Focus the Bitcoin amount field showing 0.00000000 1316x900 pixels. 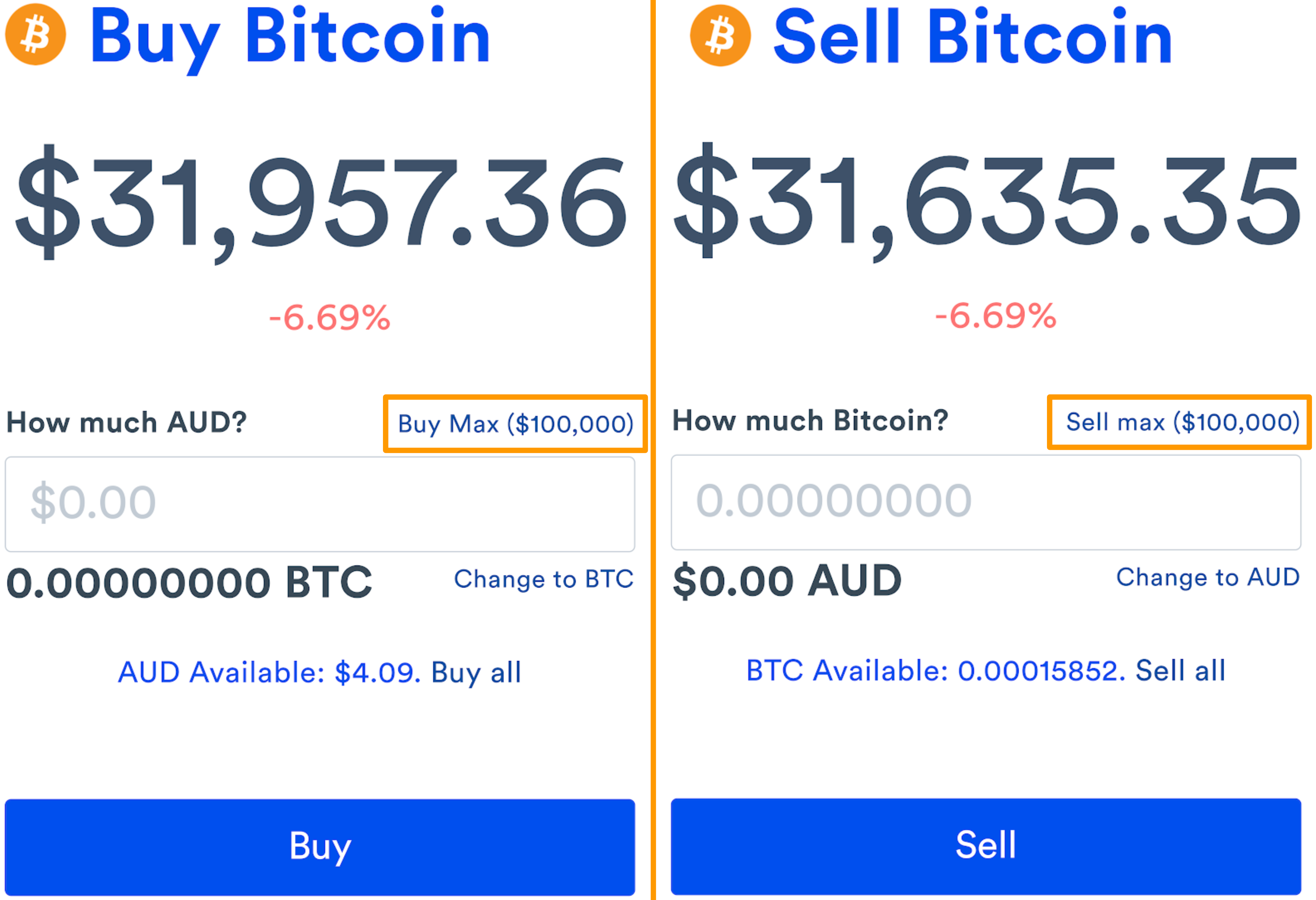click(985, 502)
